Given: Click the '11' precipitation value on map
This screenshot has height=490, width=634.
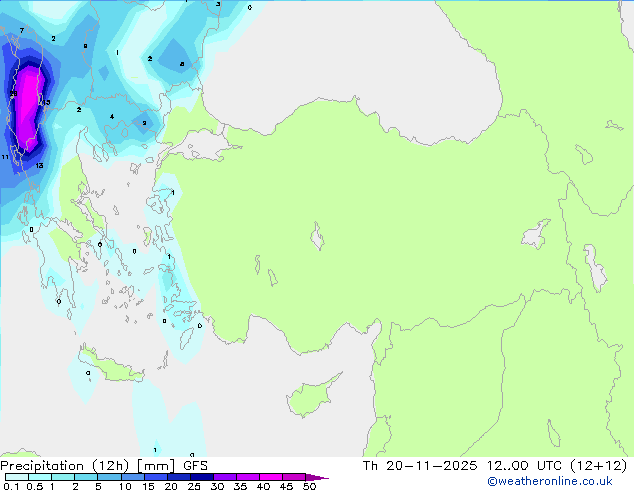Looking at the screenshot, I should click(x=5, y=157).
